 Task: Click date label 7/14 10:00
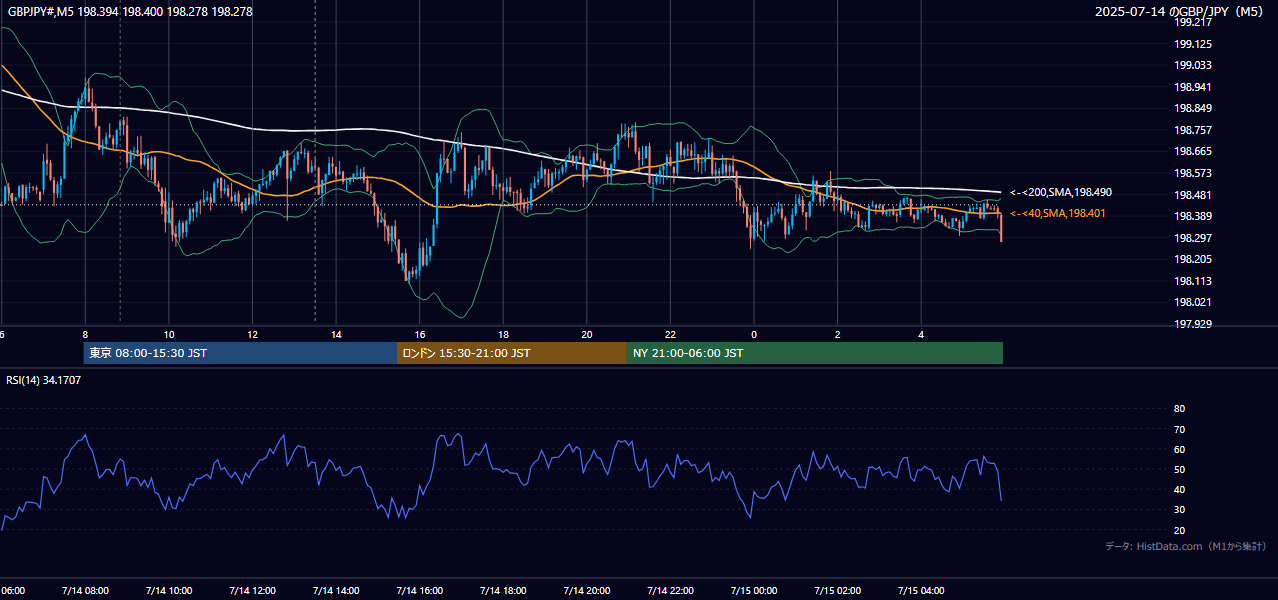169,590
